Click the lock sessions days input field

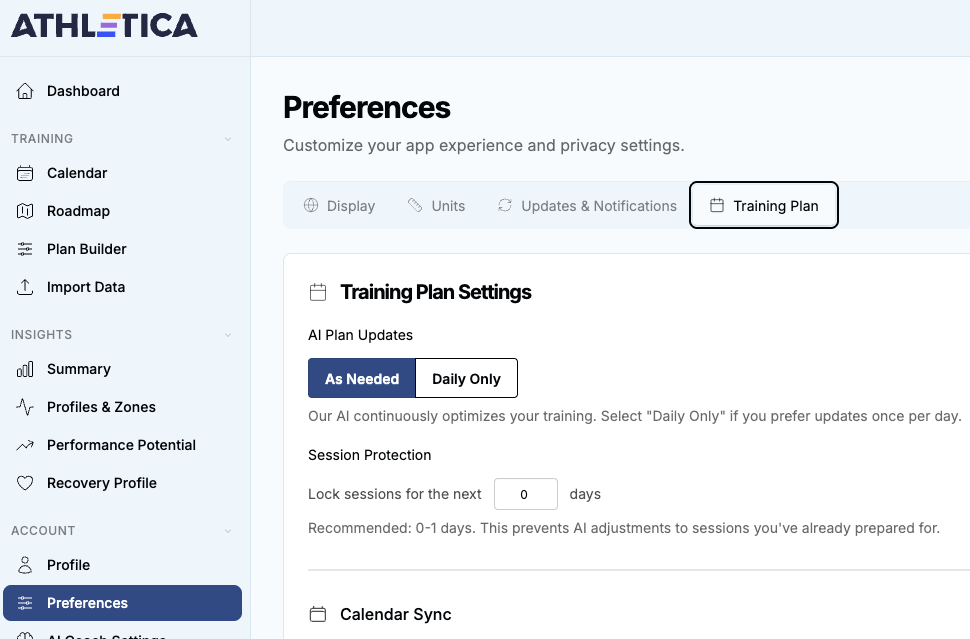tap(525, 494)
